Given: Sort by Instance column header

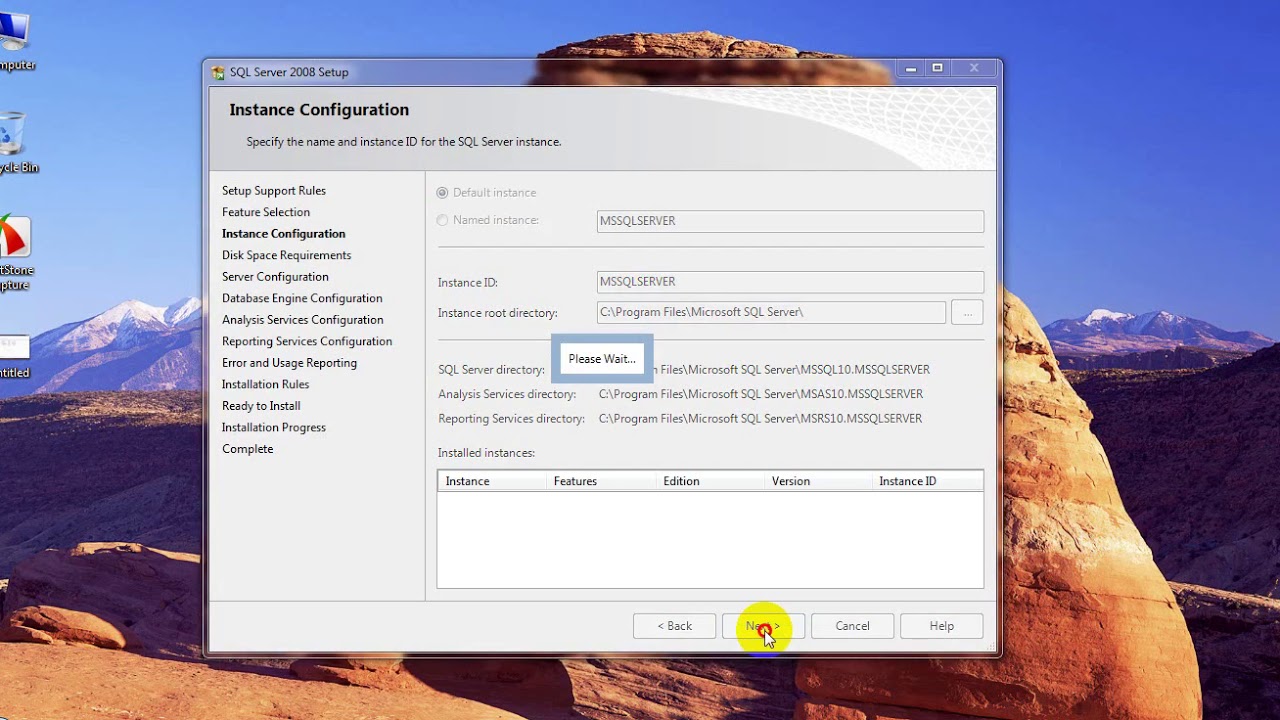Looking at the screenshot, I should tap(492, 481).
